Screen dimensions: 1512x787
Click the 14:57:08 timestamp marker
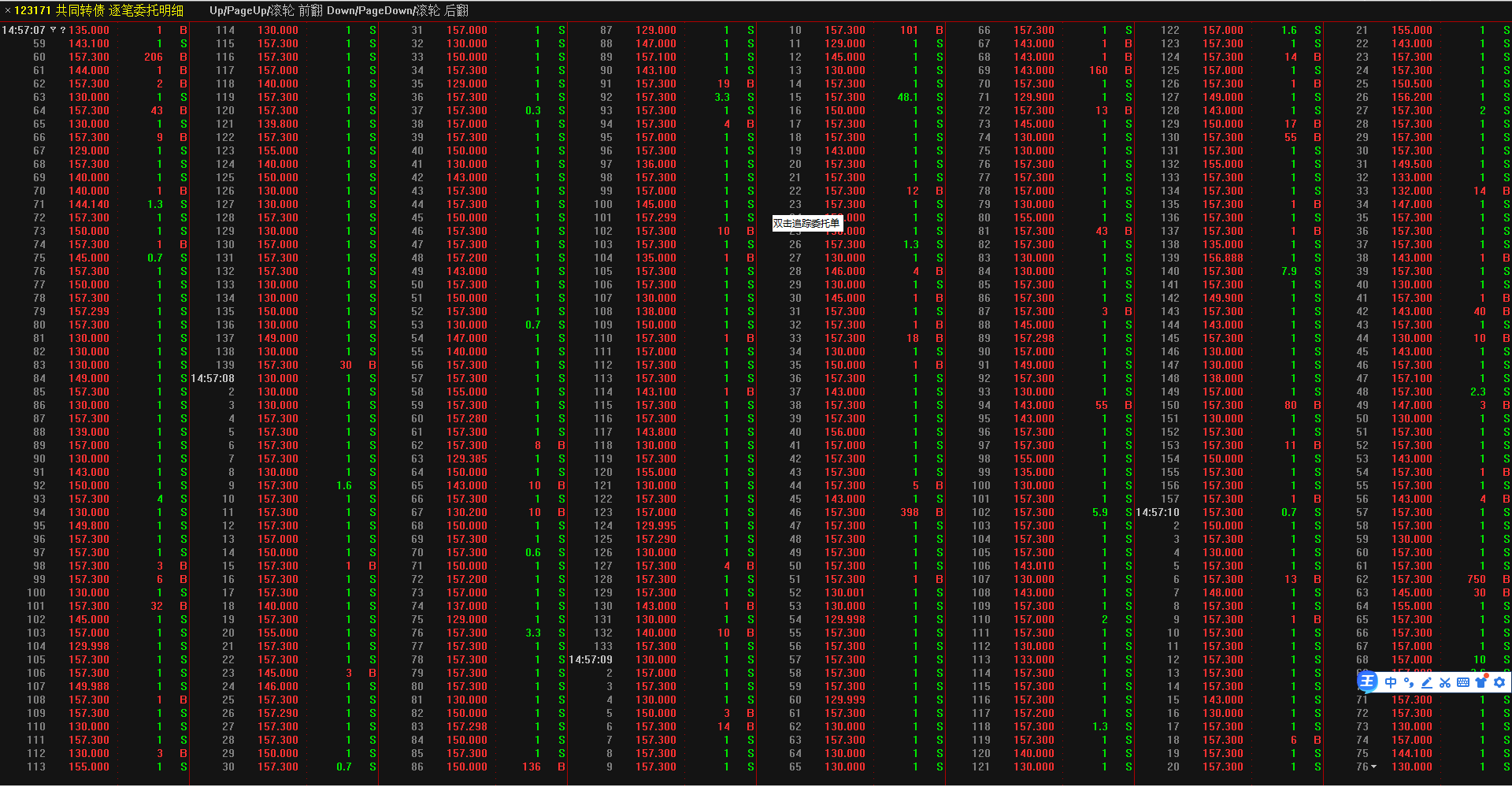(x=213, y=378)
